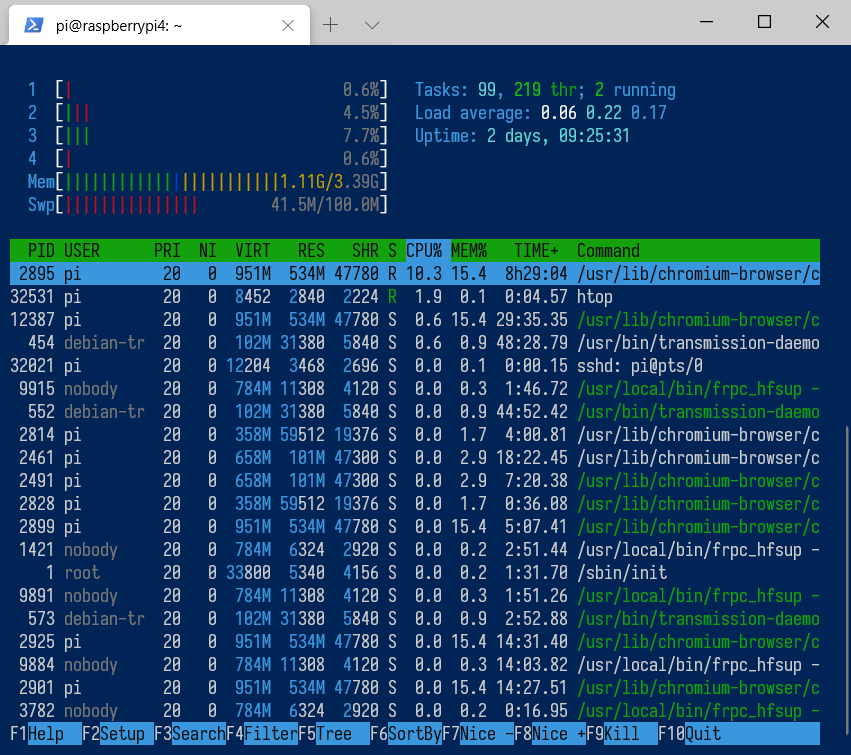Sort by the RES column header
This screenshot has height=755, width=851.
(x=312, y=251)
